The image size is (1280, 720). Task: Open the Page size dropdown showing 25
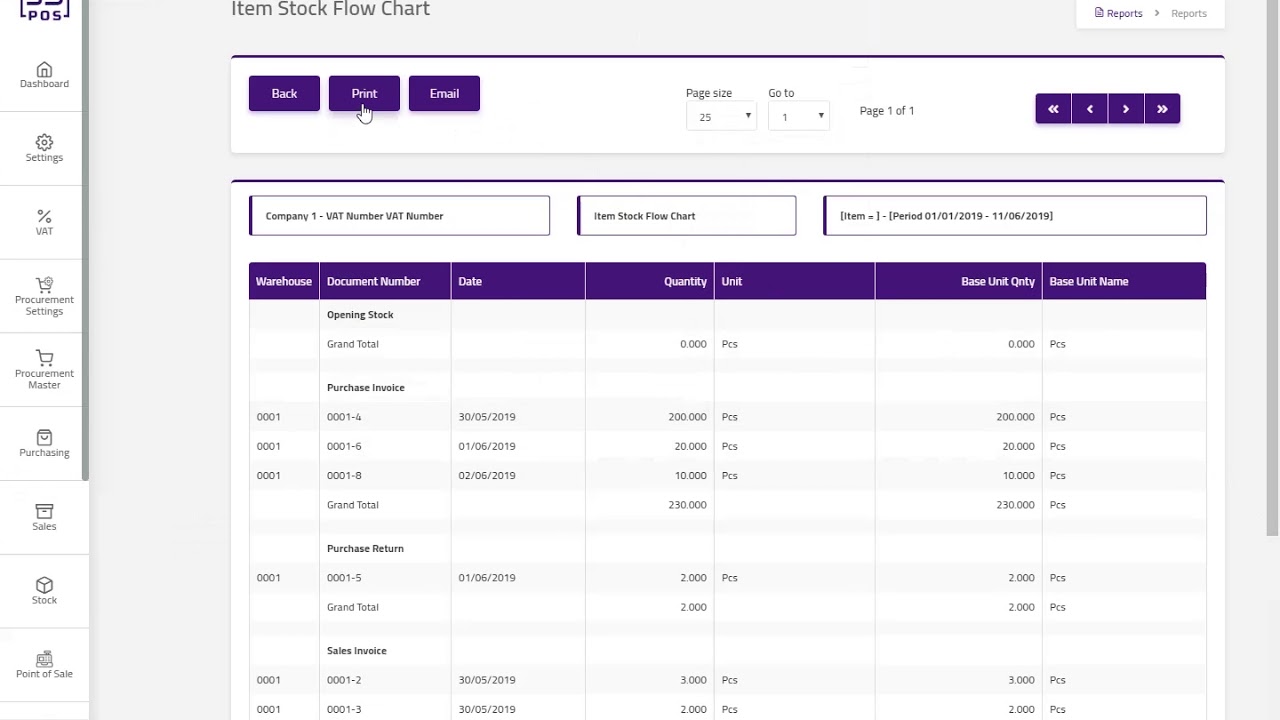pos(721,117)
